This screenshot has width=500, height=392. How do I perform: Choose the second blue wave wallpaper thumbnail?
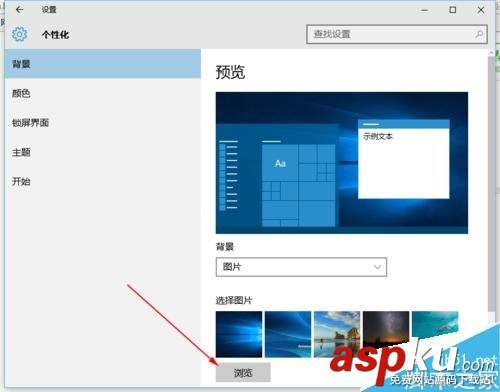coord(288,334)
